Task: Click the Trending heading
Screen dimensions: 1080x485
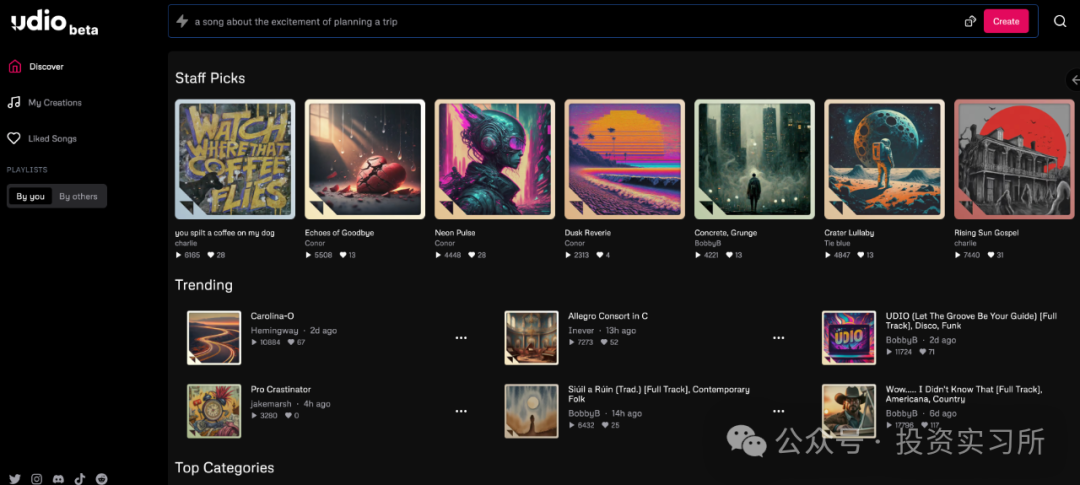Action: pos(204,285)
